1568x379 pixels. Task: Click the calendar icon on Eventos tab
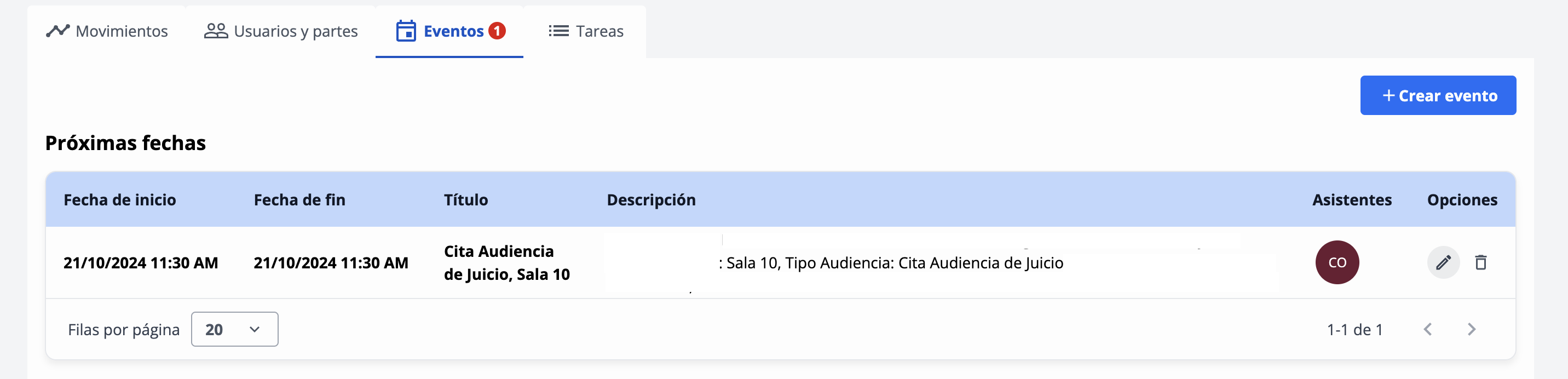pyautogui.click(x=406, y=31)
